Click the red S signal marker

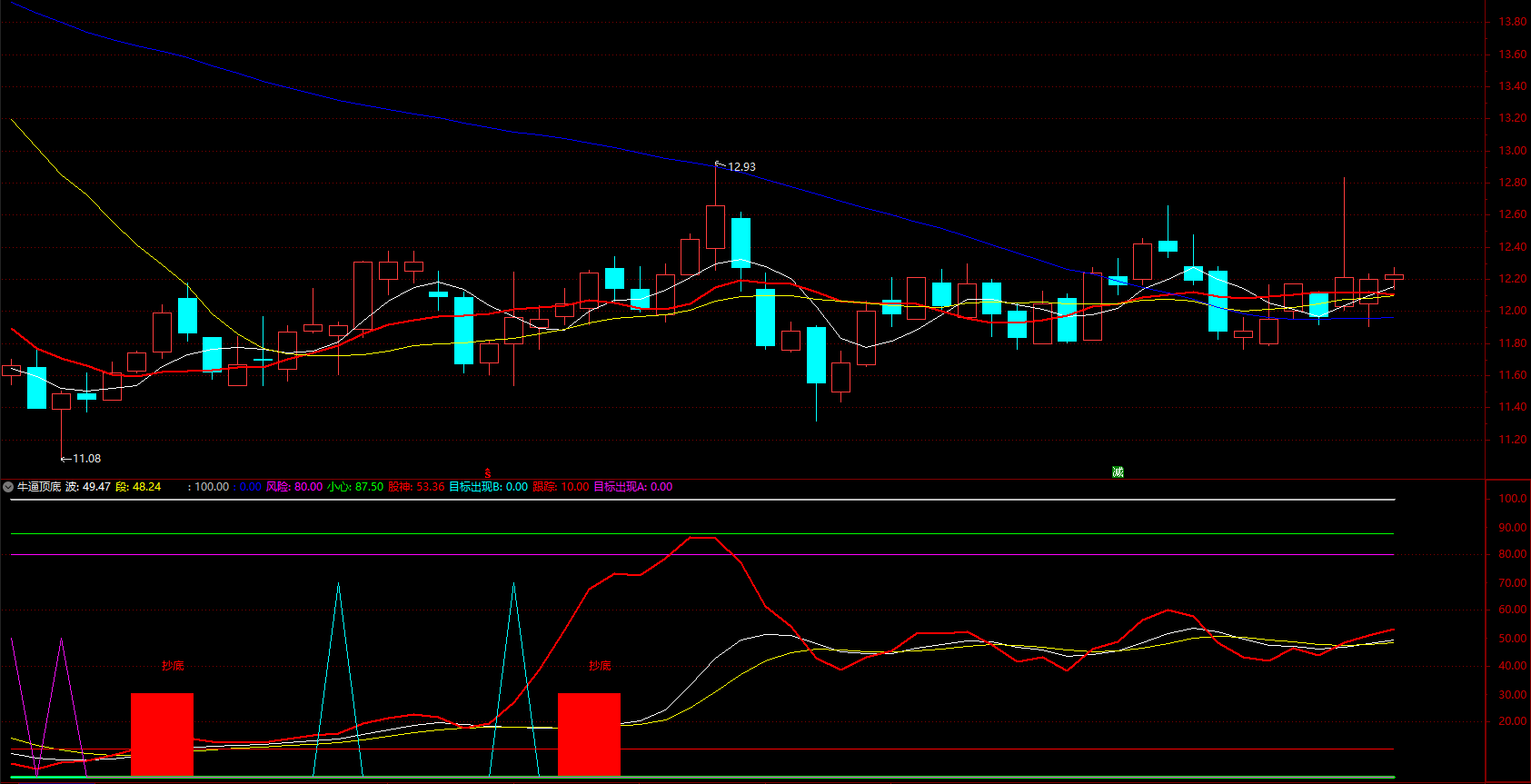488,473
